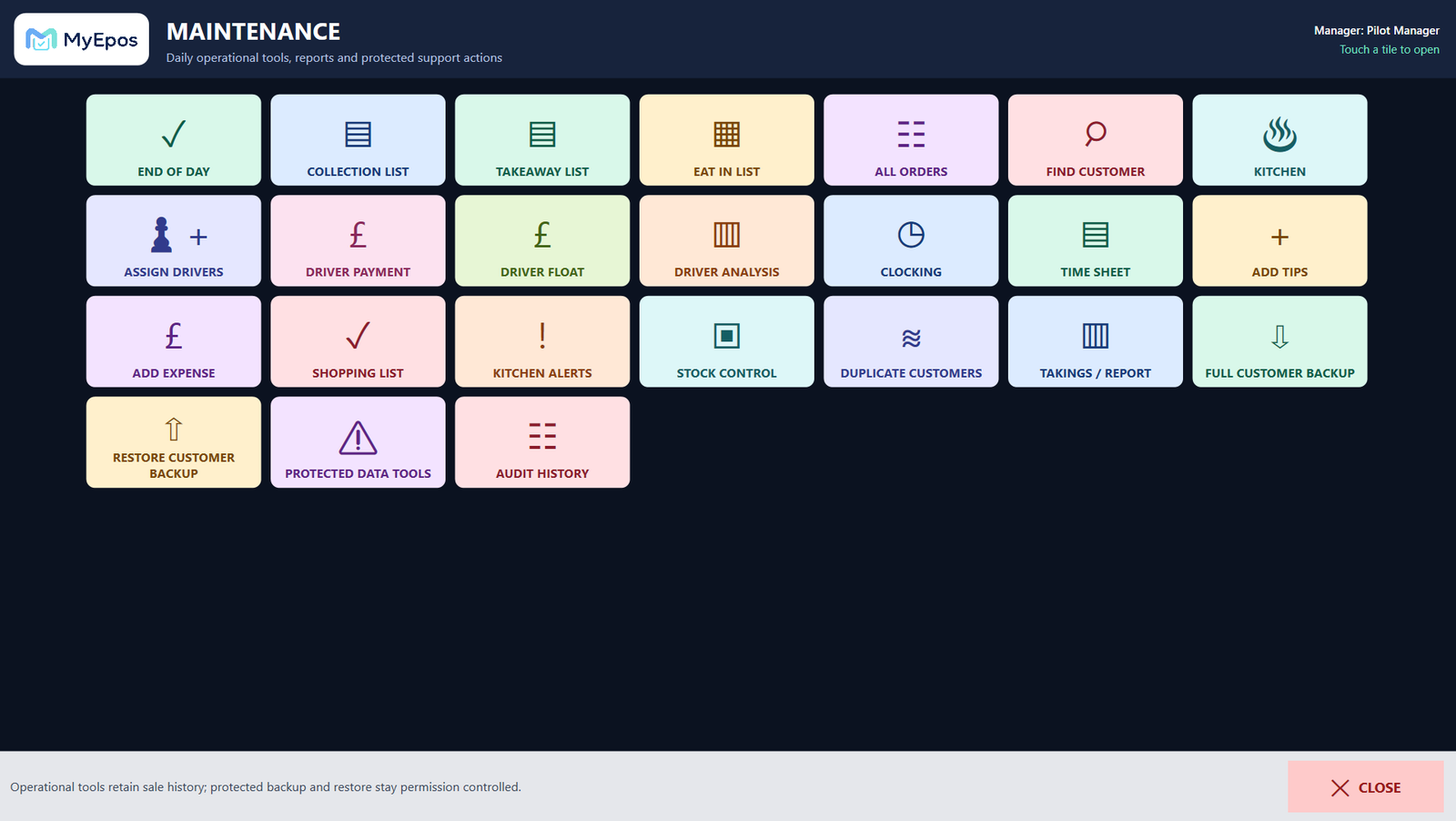
Task: Click the 'Touch a tile to open' hint
Action: tap(1389, 49)
